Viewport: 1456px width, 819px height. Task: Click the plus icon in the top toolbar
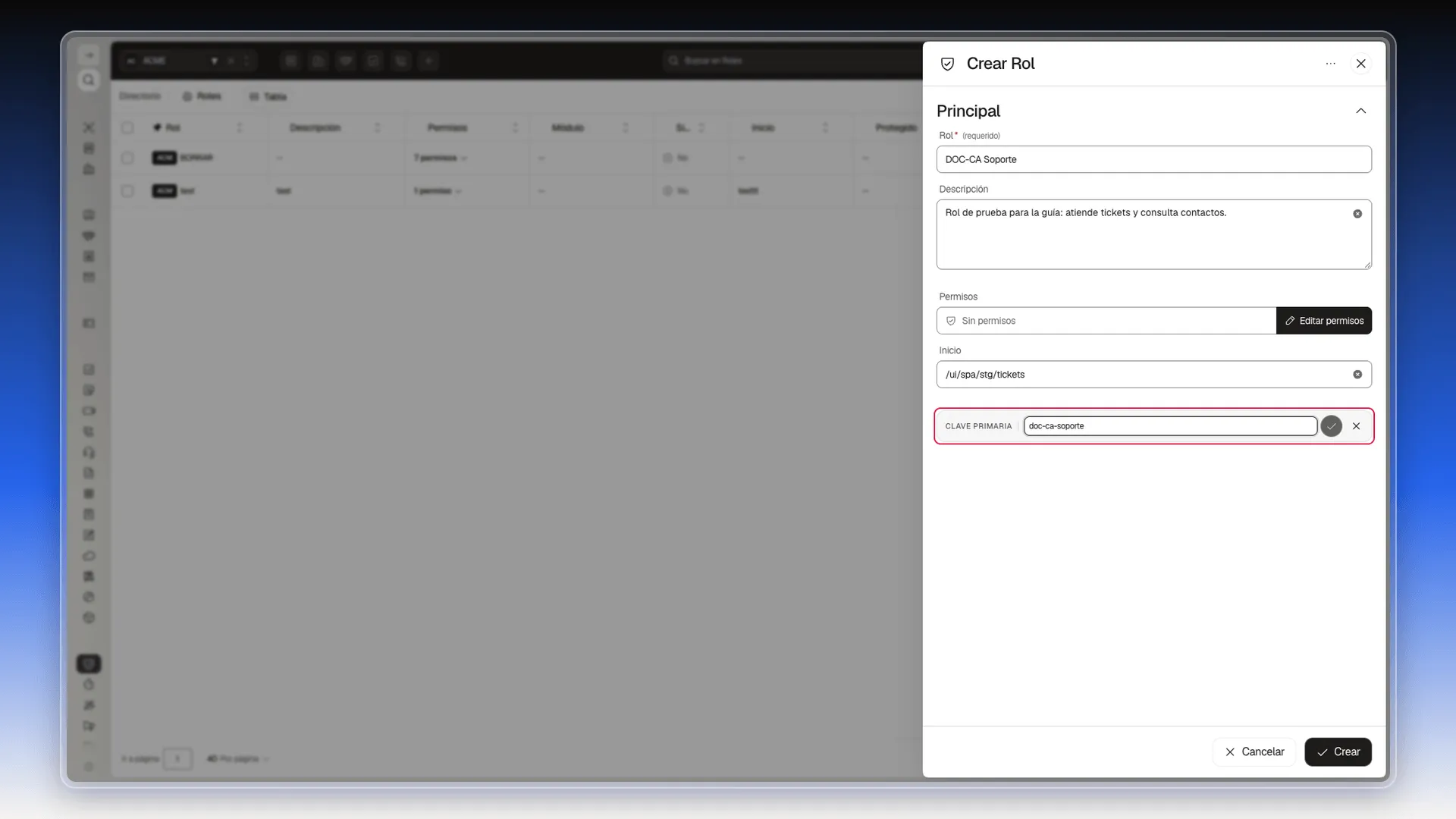(429, 61)
